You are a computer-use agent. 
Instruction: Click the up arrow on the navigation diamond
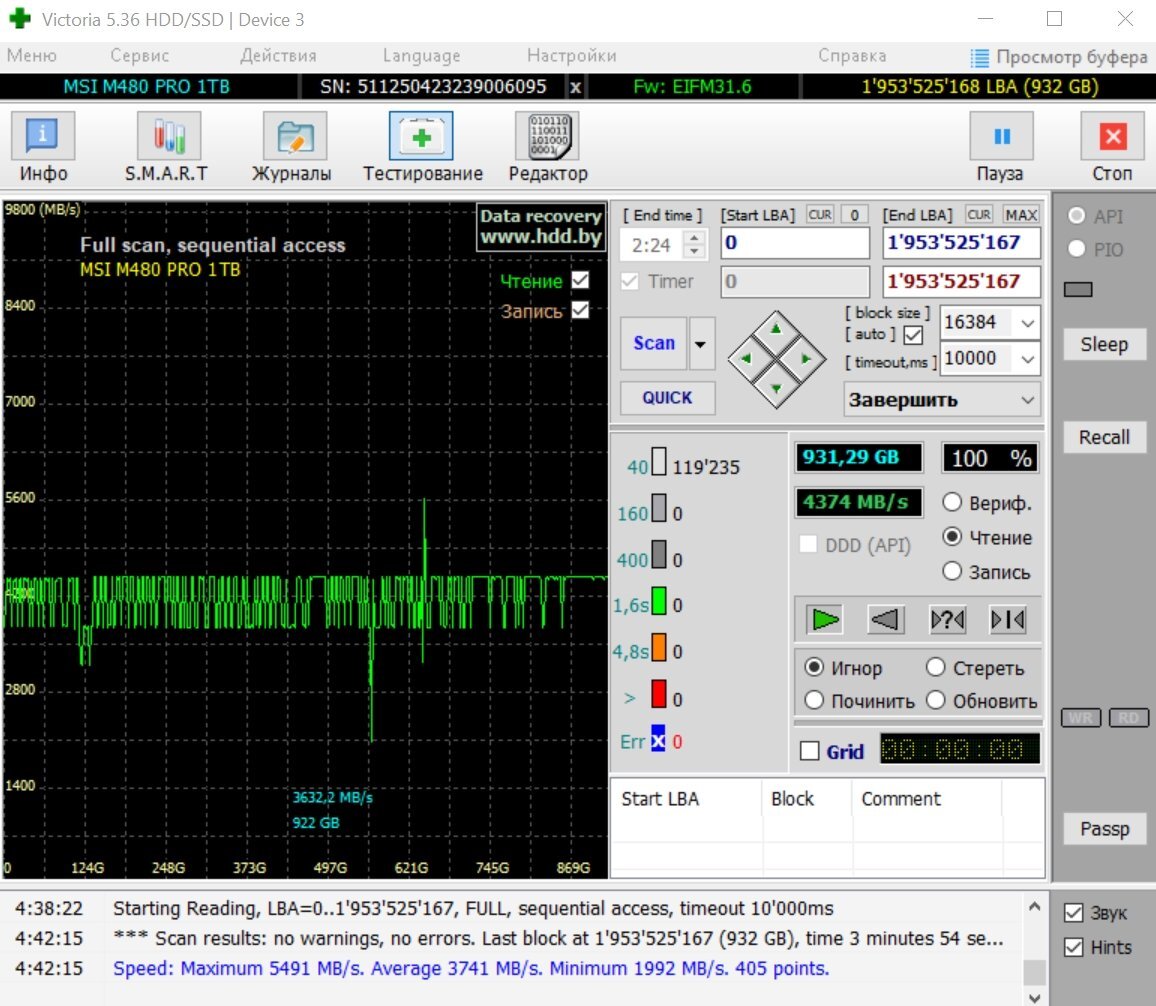pyautogui.click(x=775, y=329)
